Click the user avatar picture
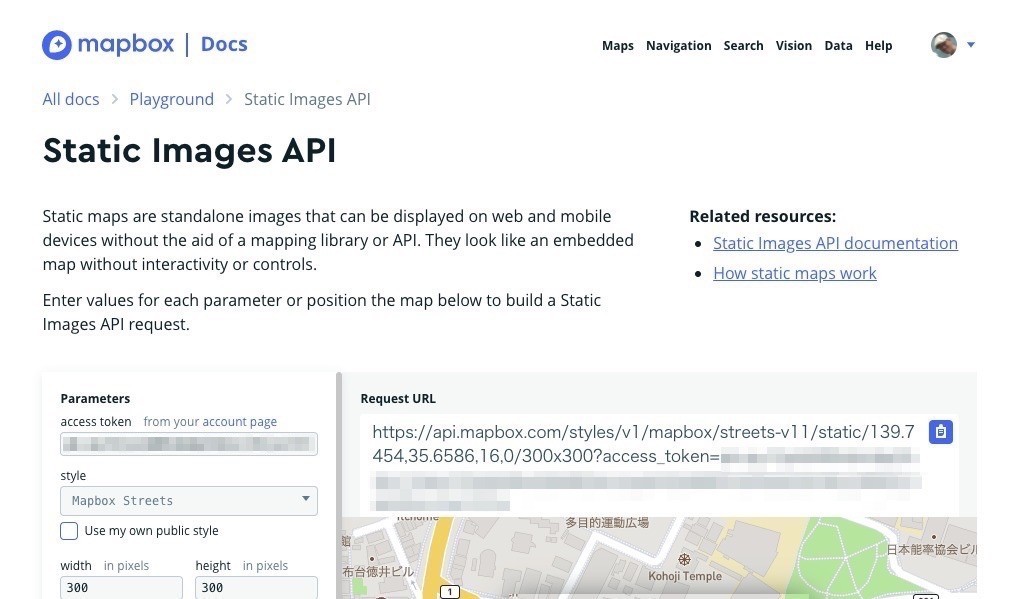 [944, 45]
